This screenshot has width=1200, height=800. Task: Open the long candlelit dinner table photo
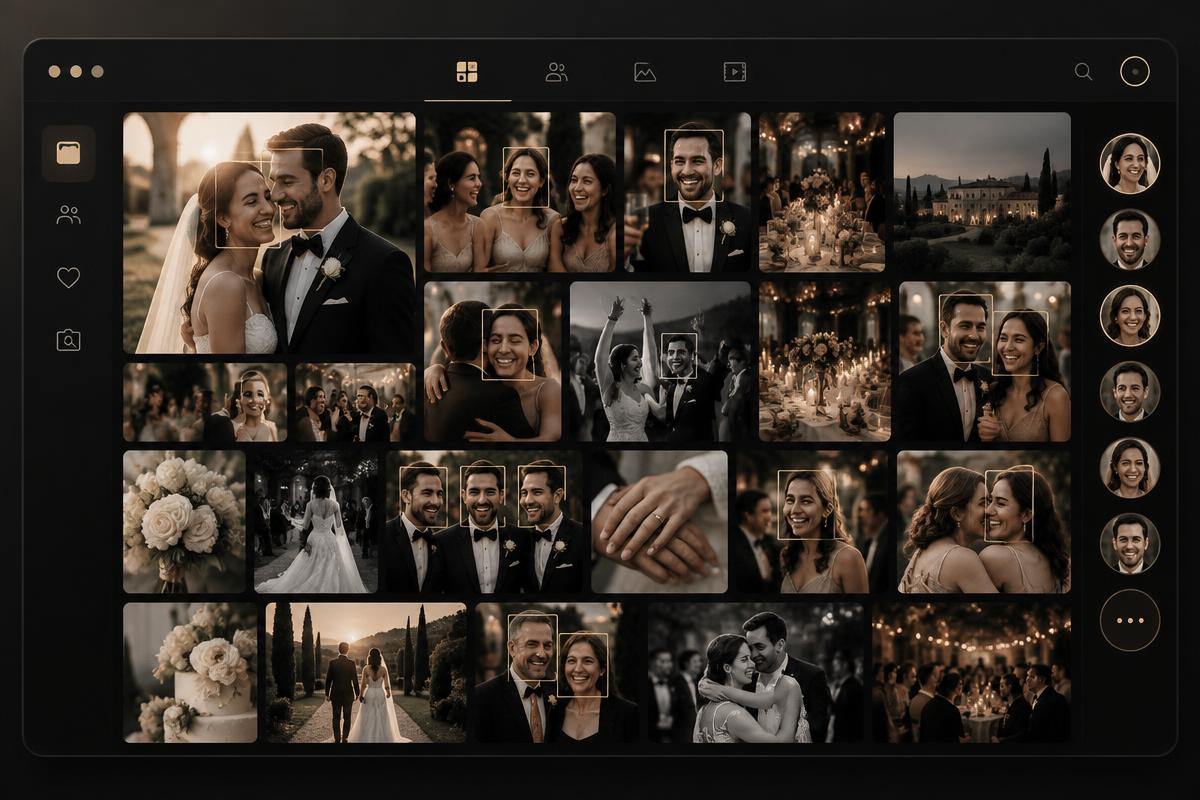822,192
